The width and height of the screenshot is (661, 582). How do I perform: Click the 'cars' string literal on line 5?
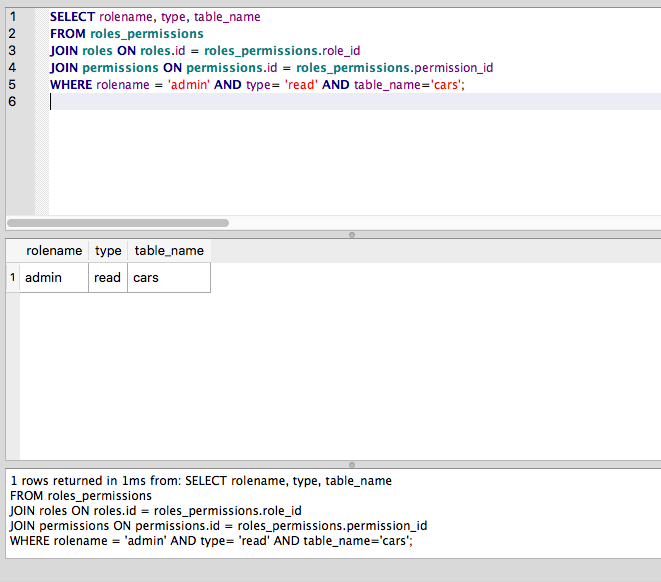(x=446, y=85)
